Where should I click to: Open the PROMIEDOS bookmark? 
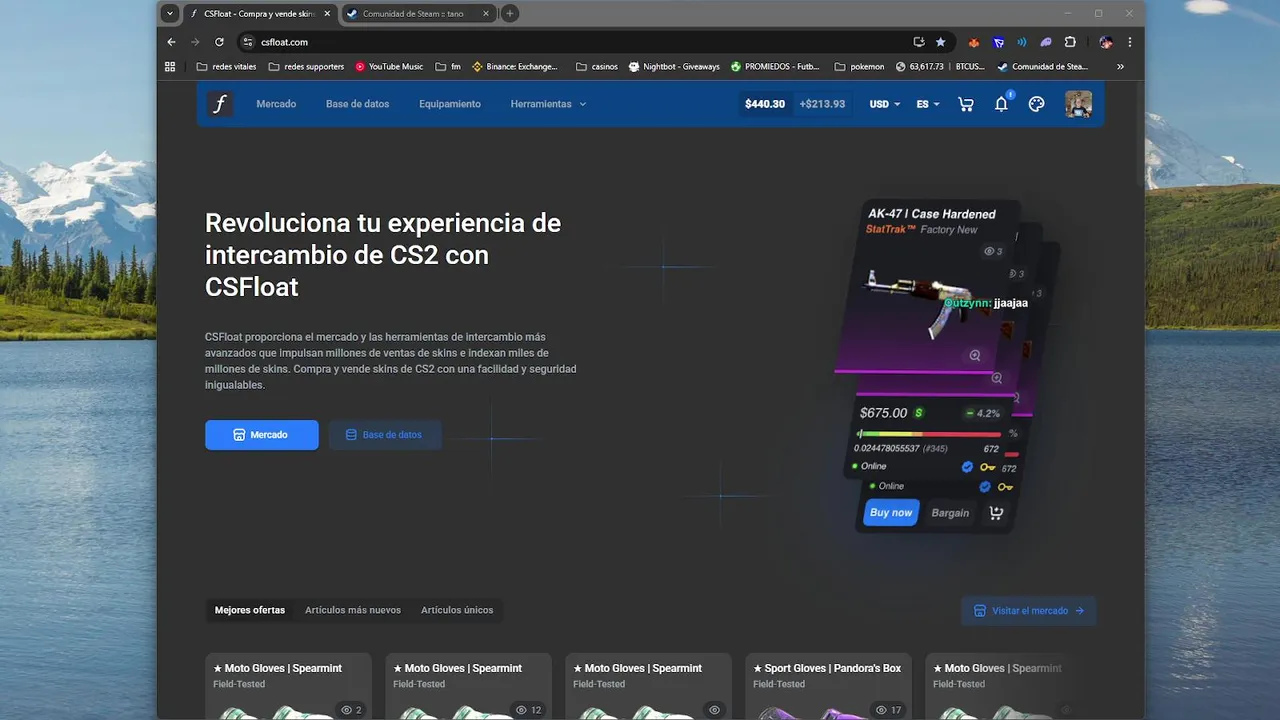tap(776, 67)
